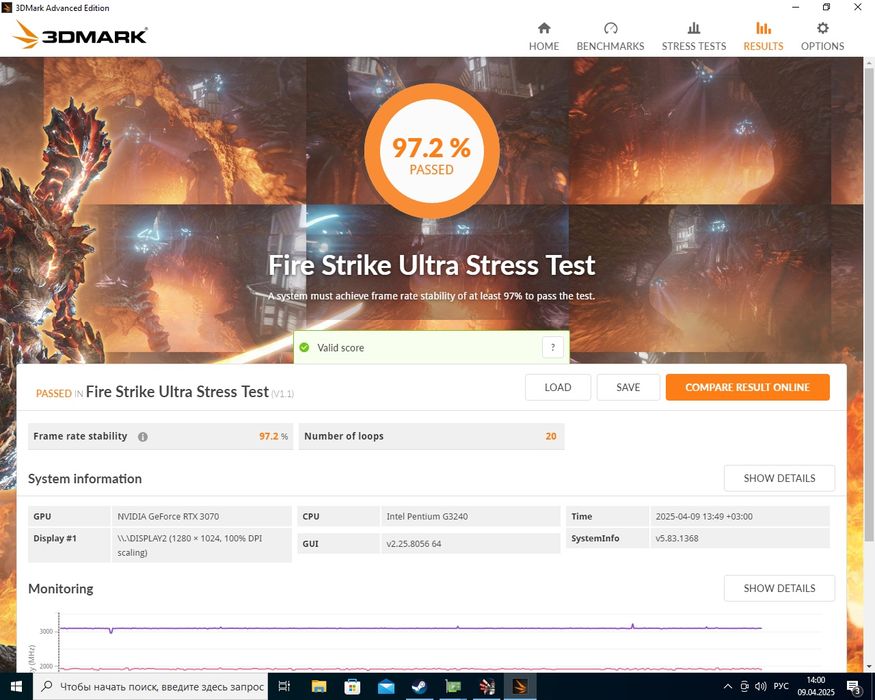Screen dimensions: 875x700
Task: Click the network tray icon
Action: [x=744, y=686]
